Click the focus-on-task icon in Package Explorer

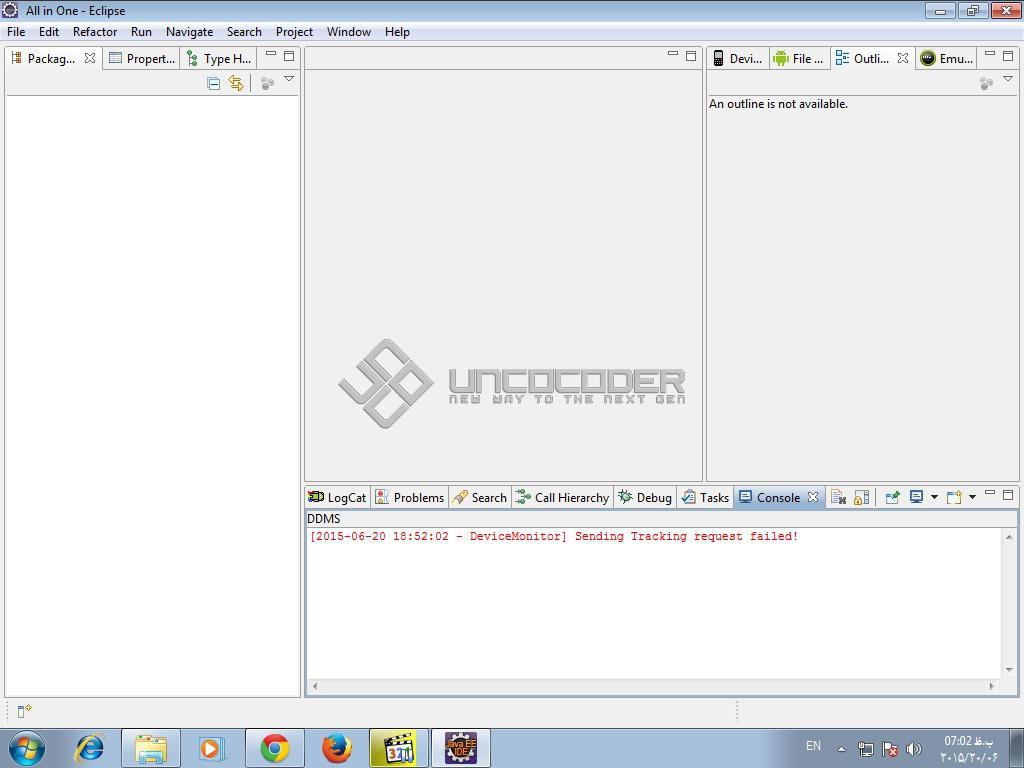(x=267, y=84)
